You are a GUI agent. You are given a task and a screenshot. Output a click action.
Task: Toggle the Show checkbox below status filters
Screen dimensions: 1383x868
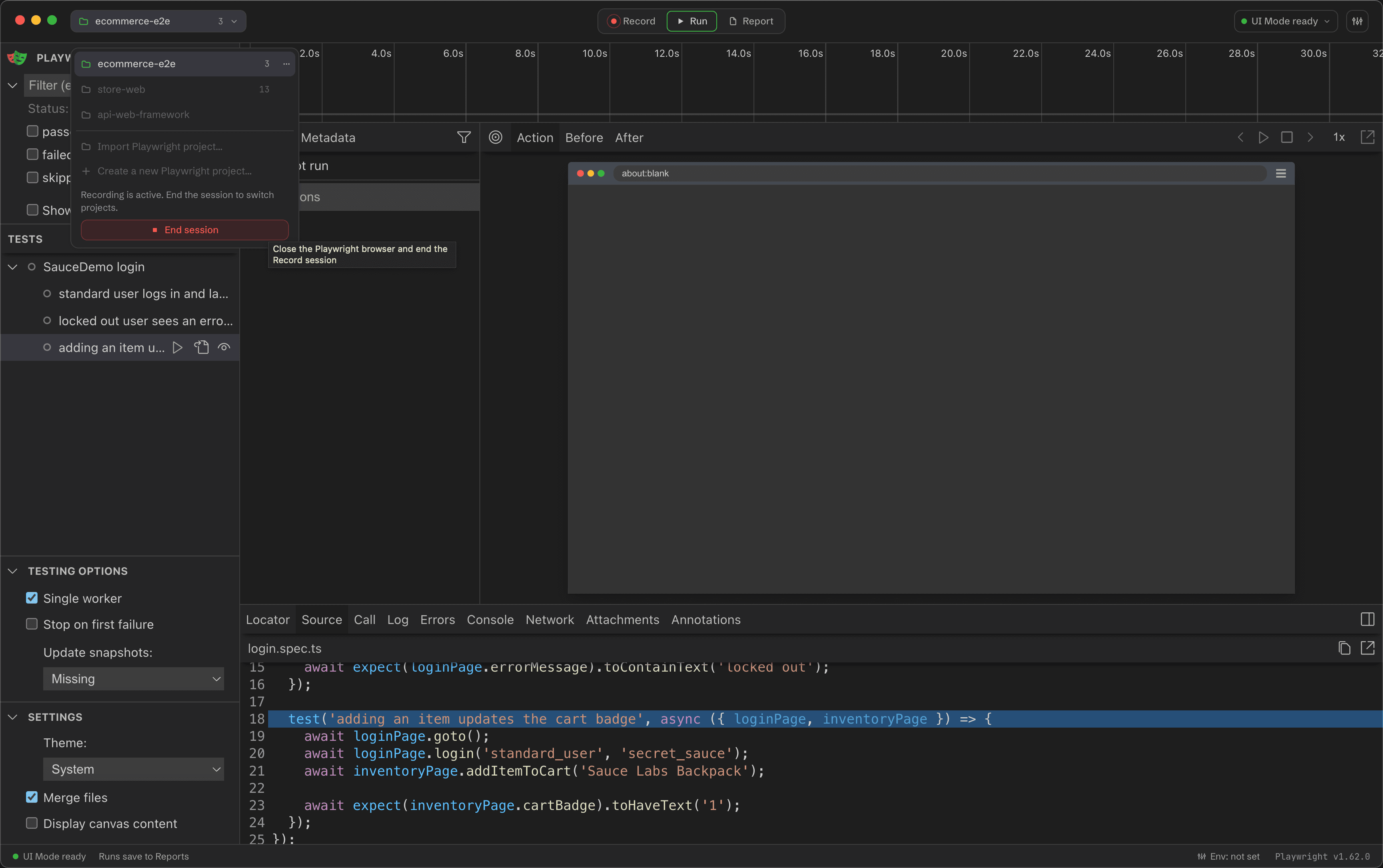click(33, 210)
